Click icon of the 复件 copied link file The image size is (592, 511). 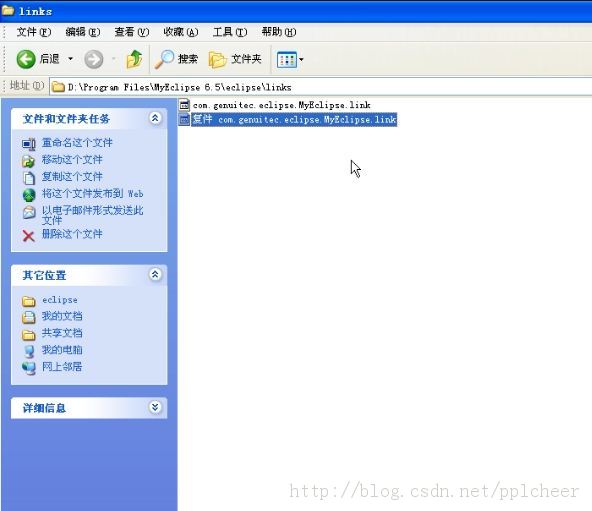(x=184, y=119)
